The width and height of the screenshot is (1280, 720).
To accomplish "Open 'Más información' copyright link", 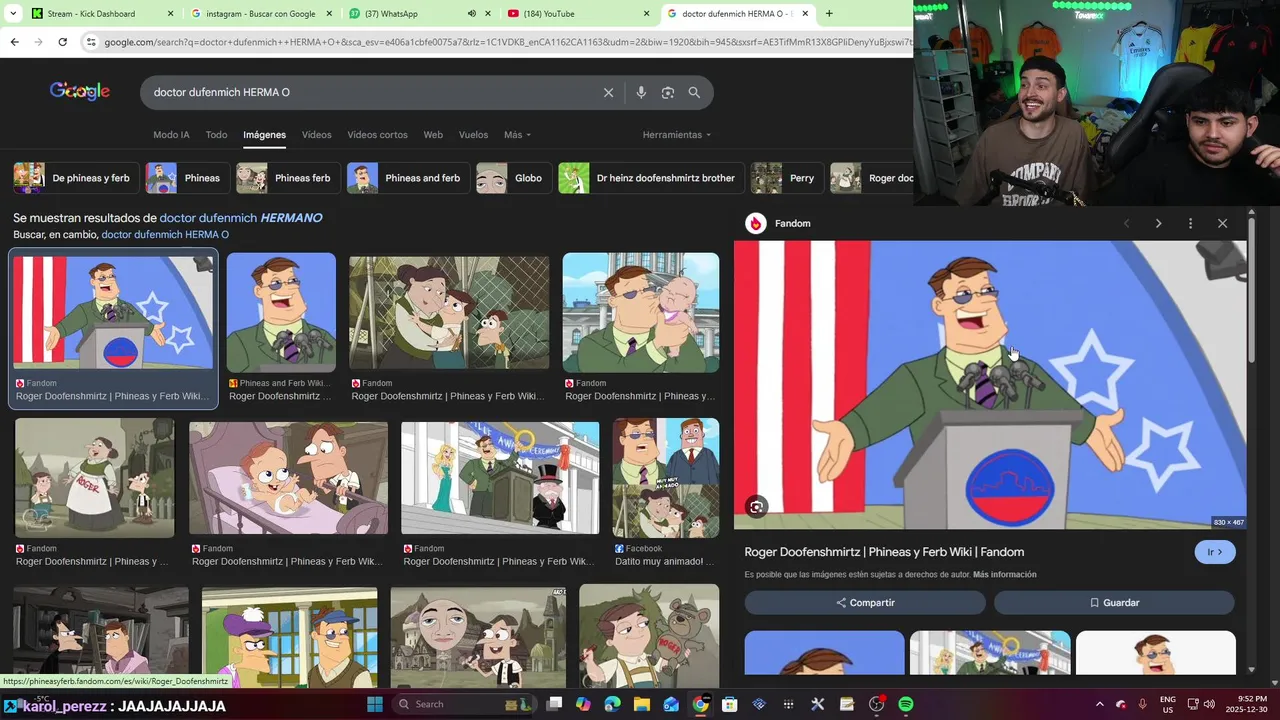I will pos(1004,575).
